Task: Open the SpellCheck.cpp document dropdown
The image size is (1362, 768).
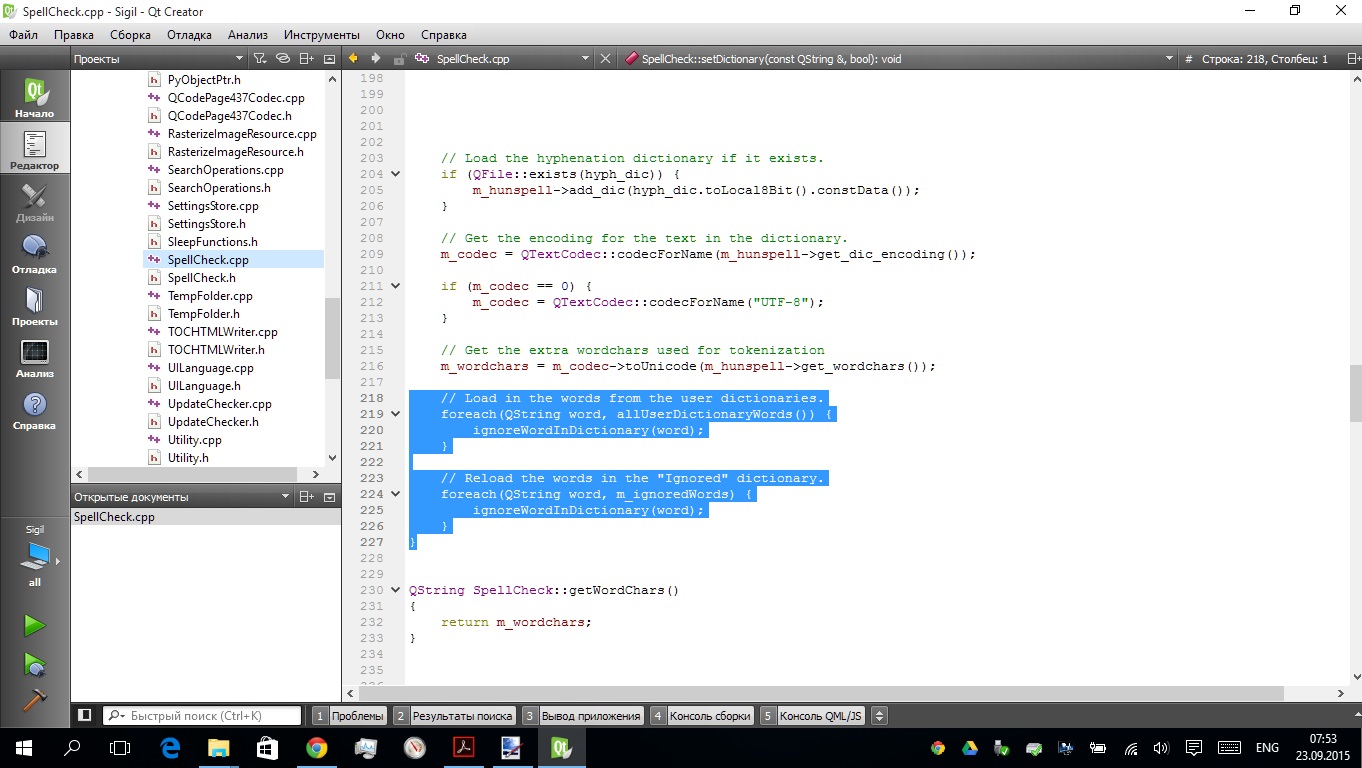Action: 585,59
